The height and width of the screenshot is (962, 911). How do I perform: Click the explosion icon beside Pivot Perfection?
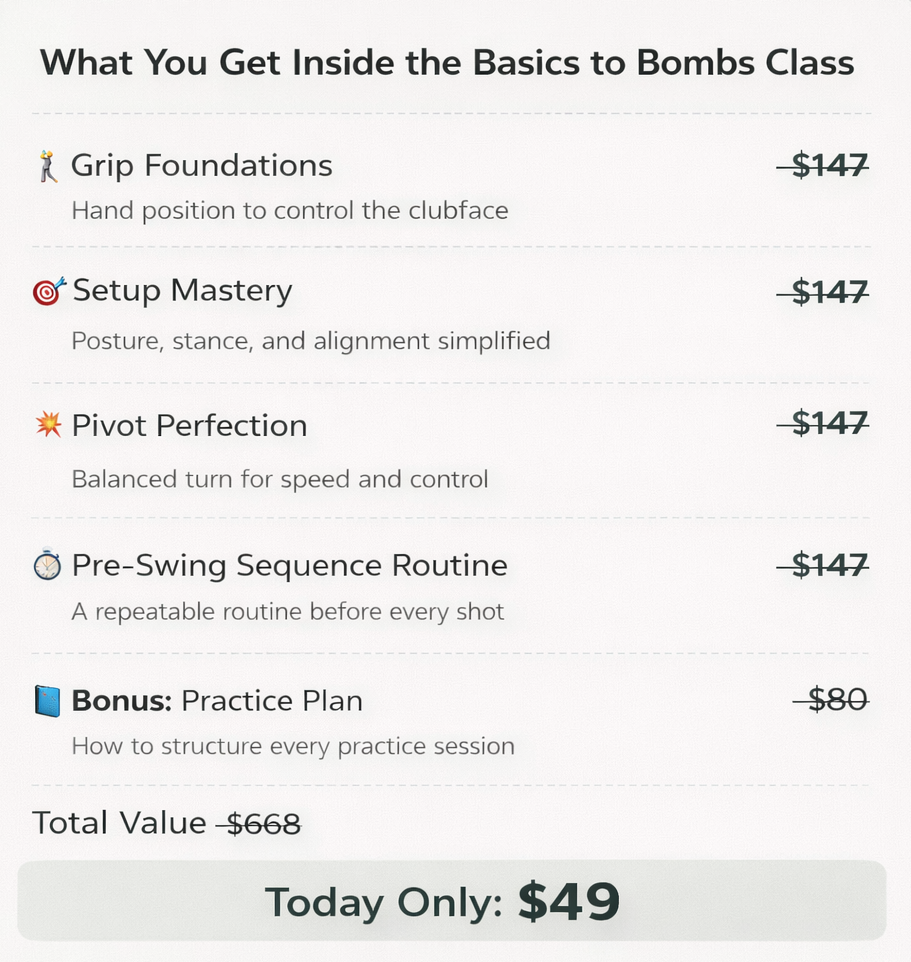(48, 424)
